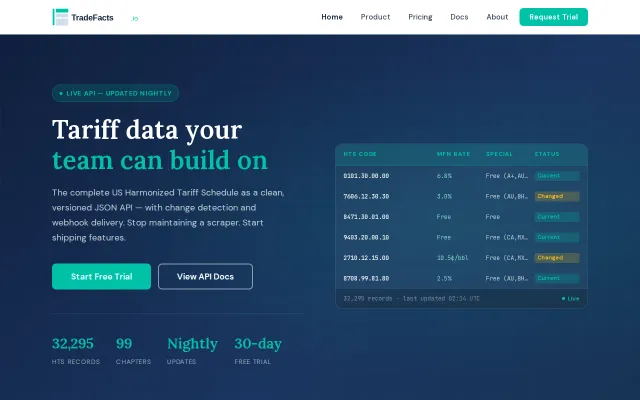Click the TradeFacts brand name

point(92,18)
